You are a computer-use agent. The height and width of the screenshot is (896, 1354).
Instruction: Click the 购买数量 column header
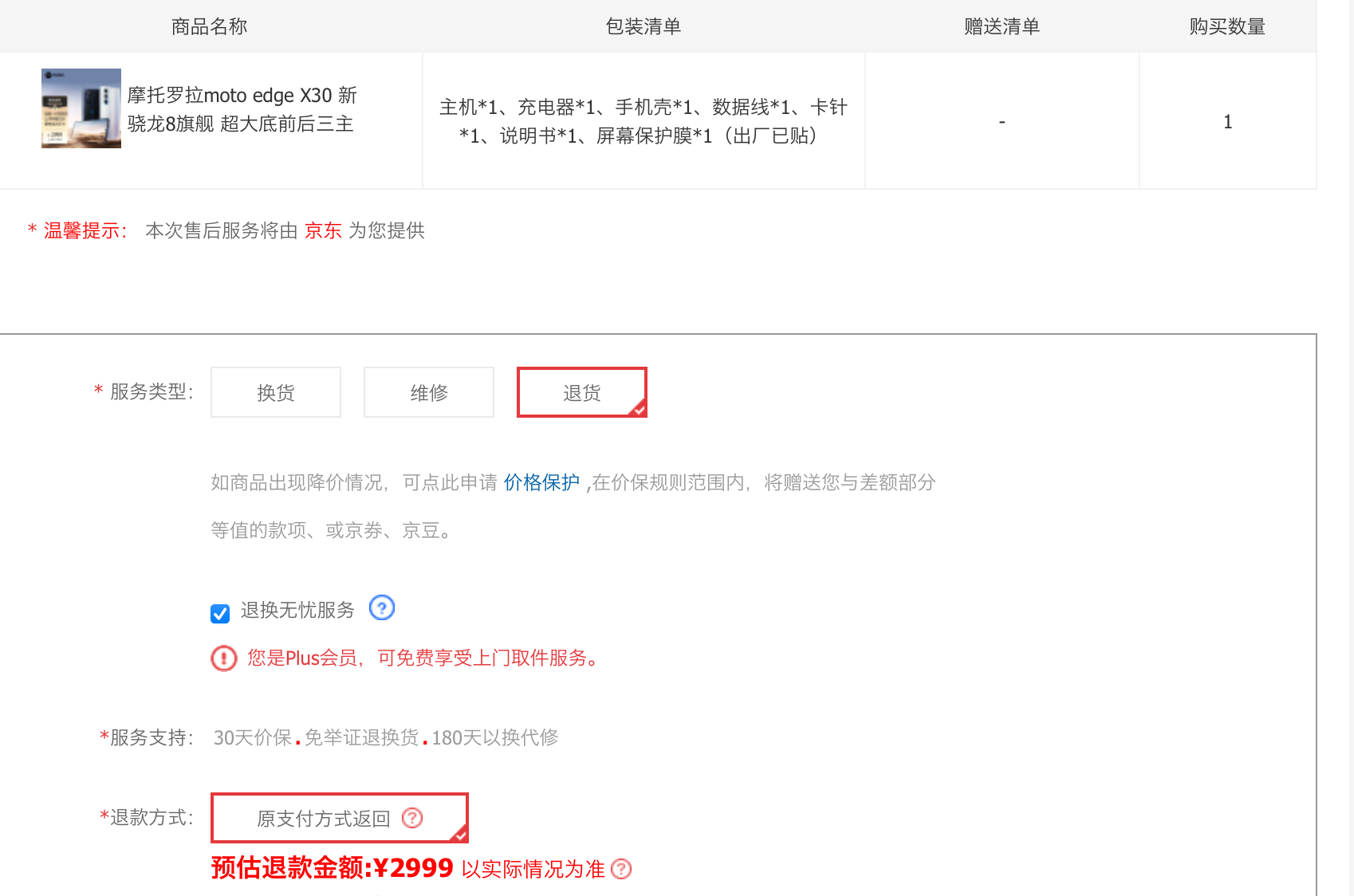pos(1228,26)
